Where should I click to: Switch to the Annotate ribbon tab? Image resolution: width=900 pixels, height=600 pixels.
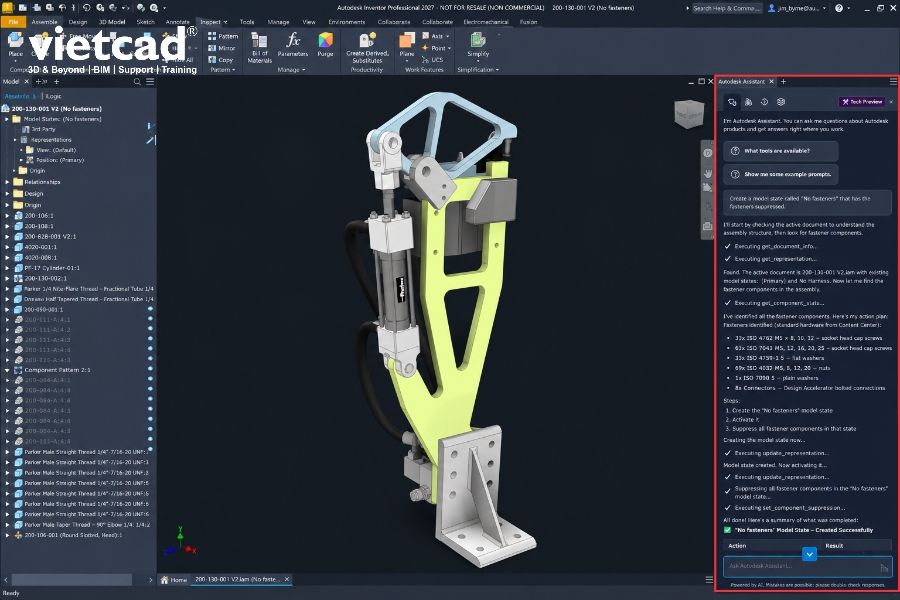(178, 22)
